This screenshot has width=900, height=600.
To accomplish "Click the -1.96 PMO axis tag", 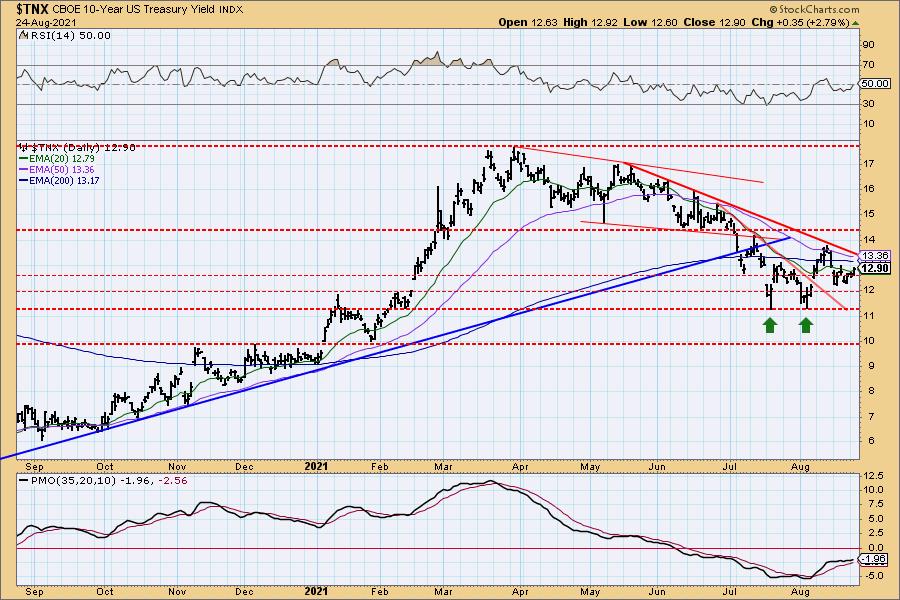I will (875, 559).
